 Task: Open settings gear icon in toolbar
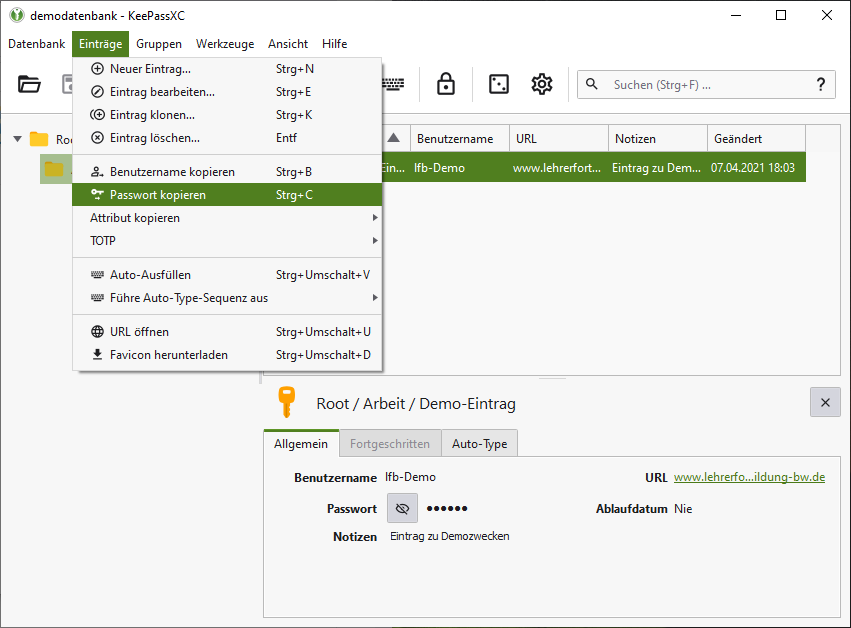(x=542, y=85)
